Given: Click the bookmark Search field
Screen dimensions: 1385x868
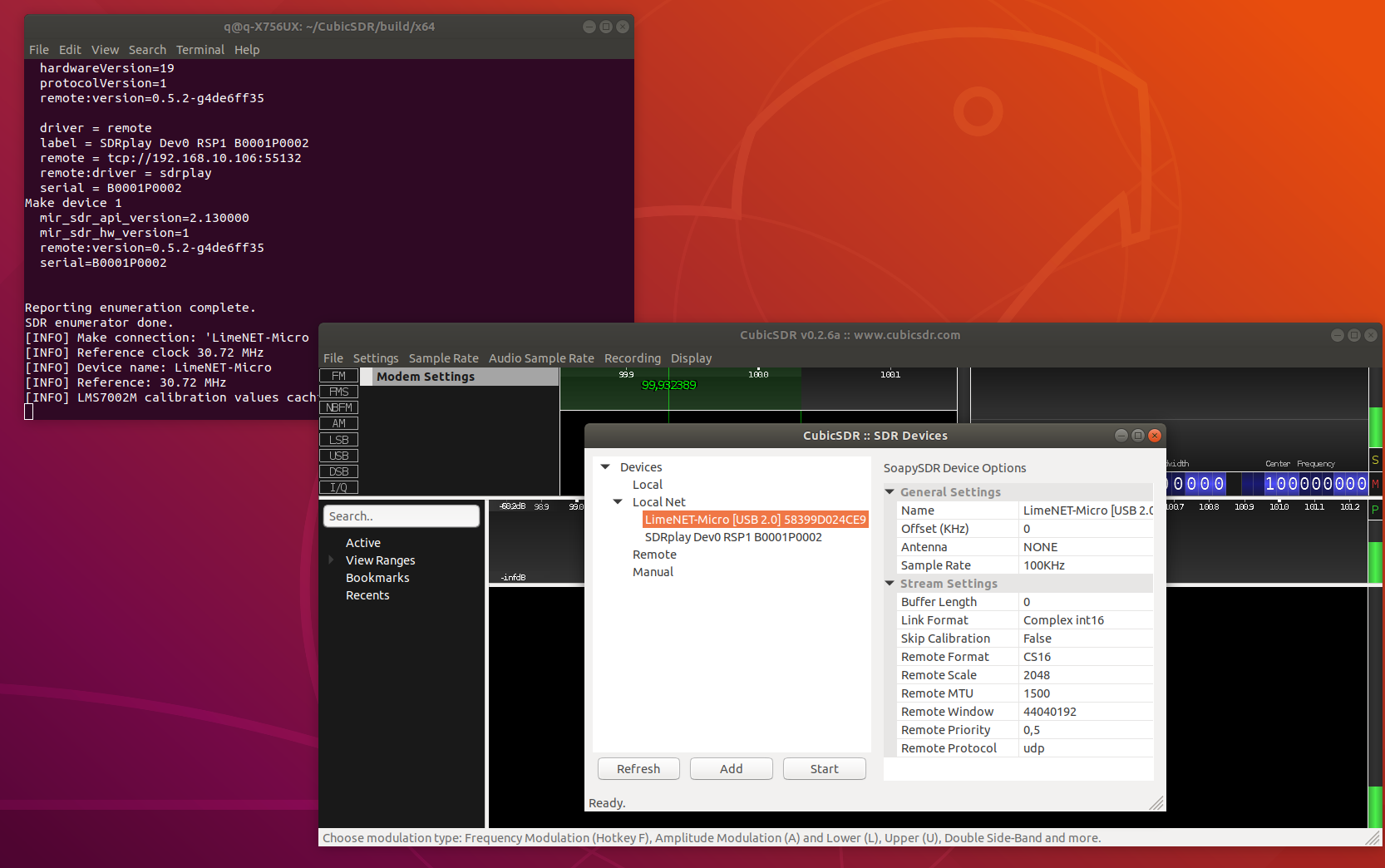Looking at the screenshot, I should (402, 516).
